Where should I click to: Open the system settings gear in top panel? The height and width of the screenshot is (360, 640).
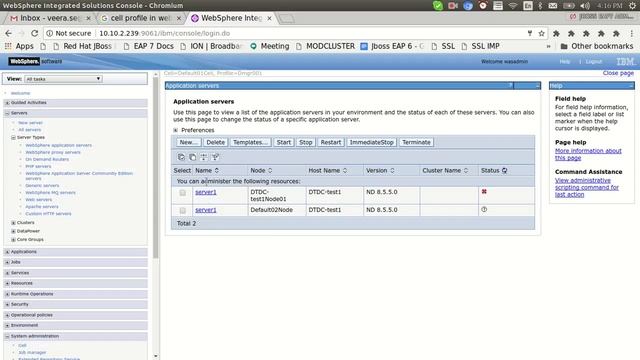pos(632,6)
